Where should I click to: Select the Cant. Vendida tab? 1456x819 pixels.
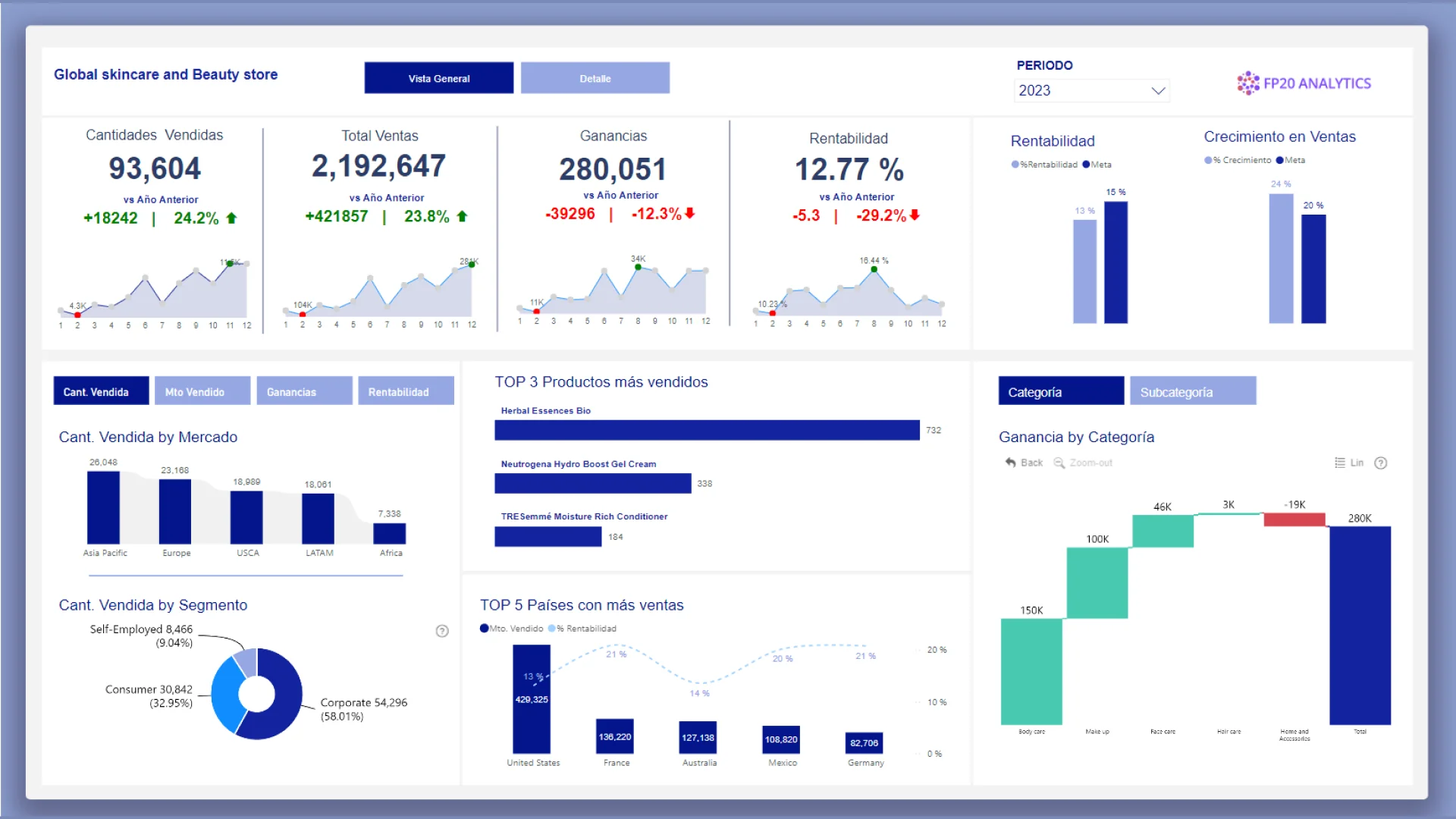click(x=102, y=391)
